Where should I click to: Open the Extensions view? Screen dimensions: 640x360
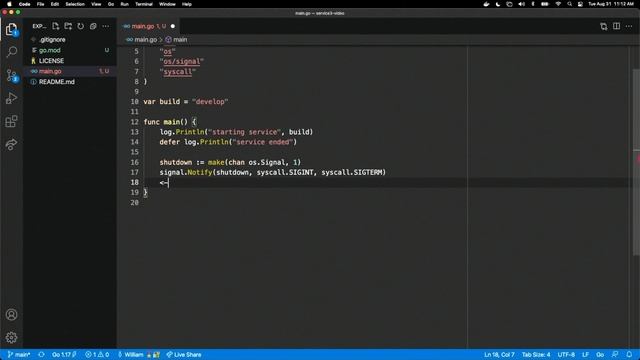pyautogui.click(x=11, y=121)
